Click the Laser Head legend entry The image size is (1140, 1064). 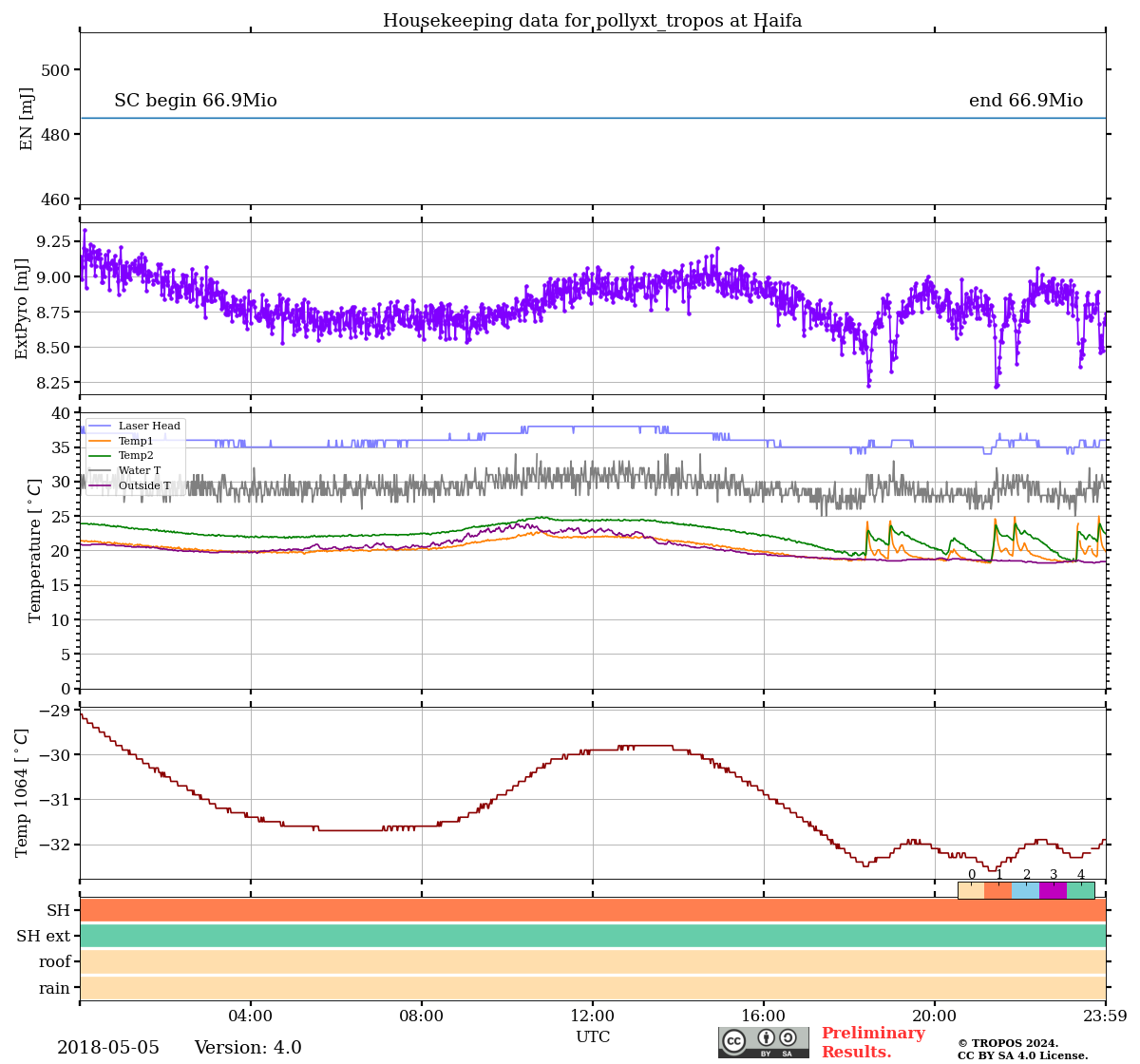click(135, 426)
